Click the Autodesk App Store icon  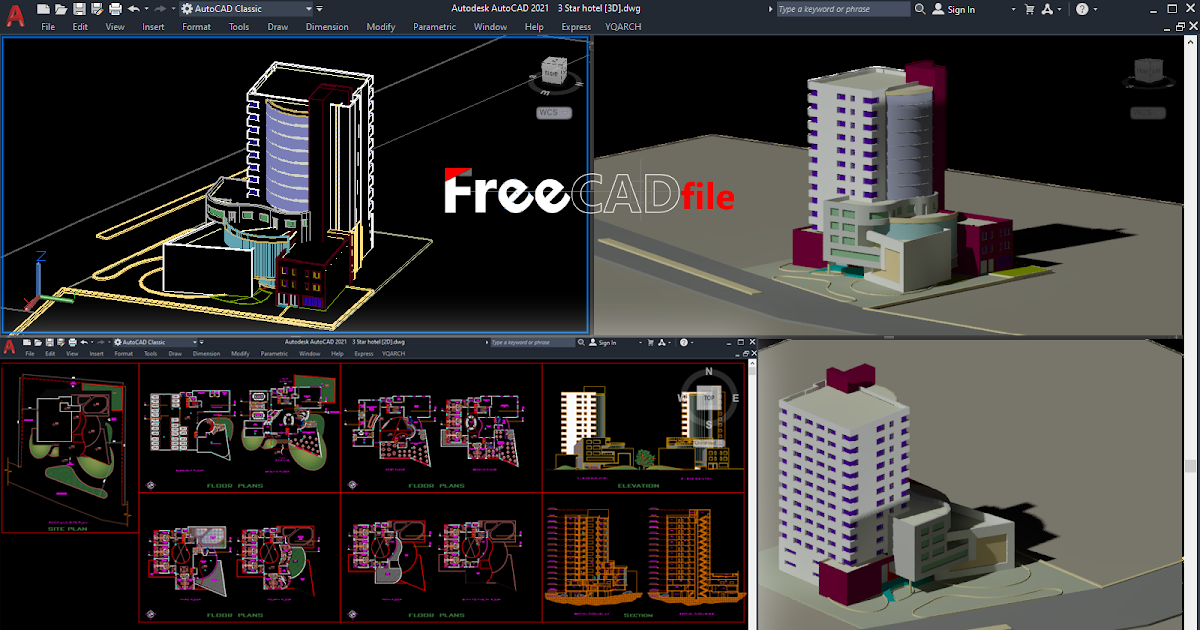[x=1046, y=8]
